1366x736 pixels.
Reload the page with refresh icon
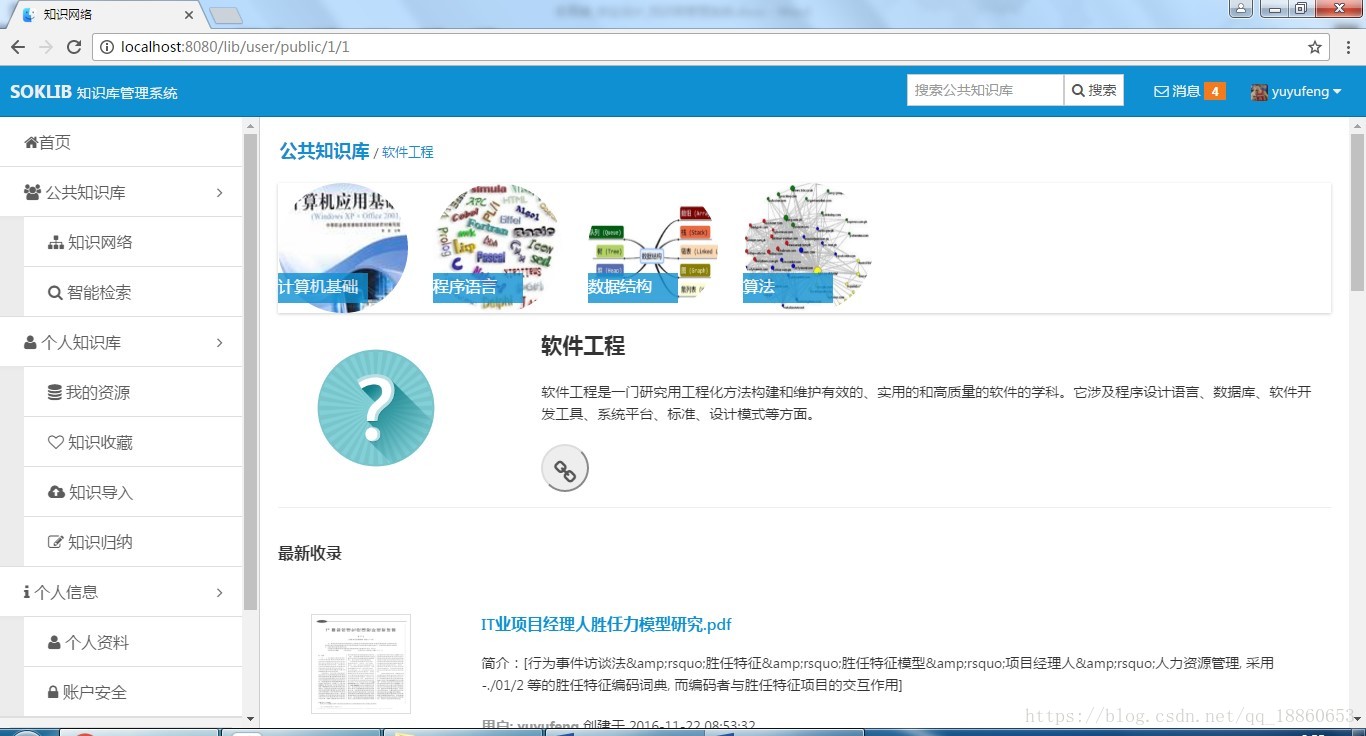tap(74, 47)
